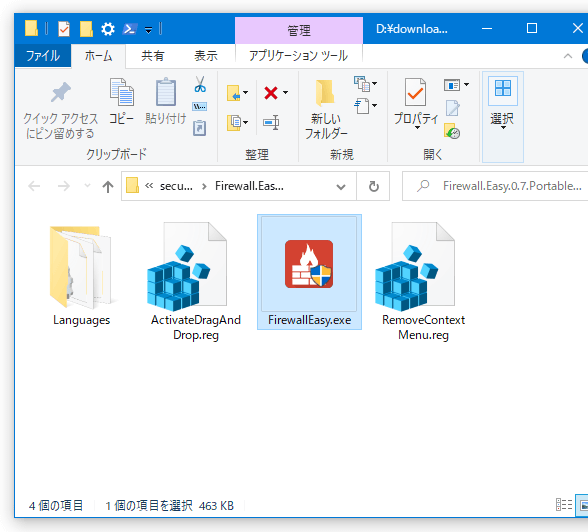Screen dimensions: 588x532
Task: Click the Paste clipboard icon
Action: pyautogui.click(x=166, y=92)
